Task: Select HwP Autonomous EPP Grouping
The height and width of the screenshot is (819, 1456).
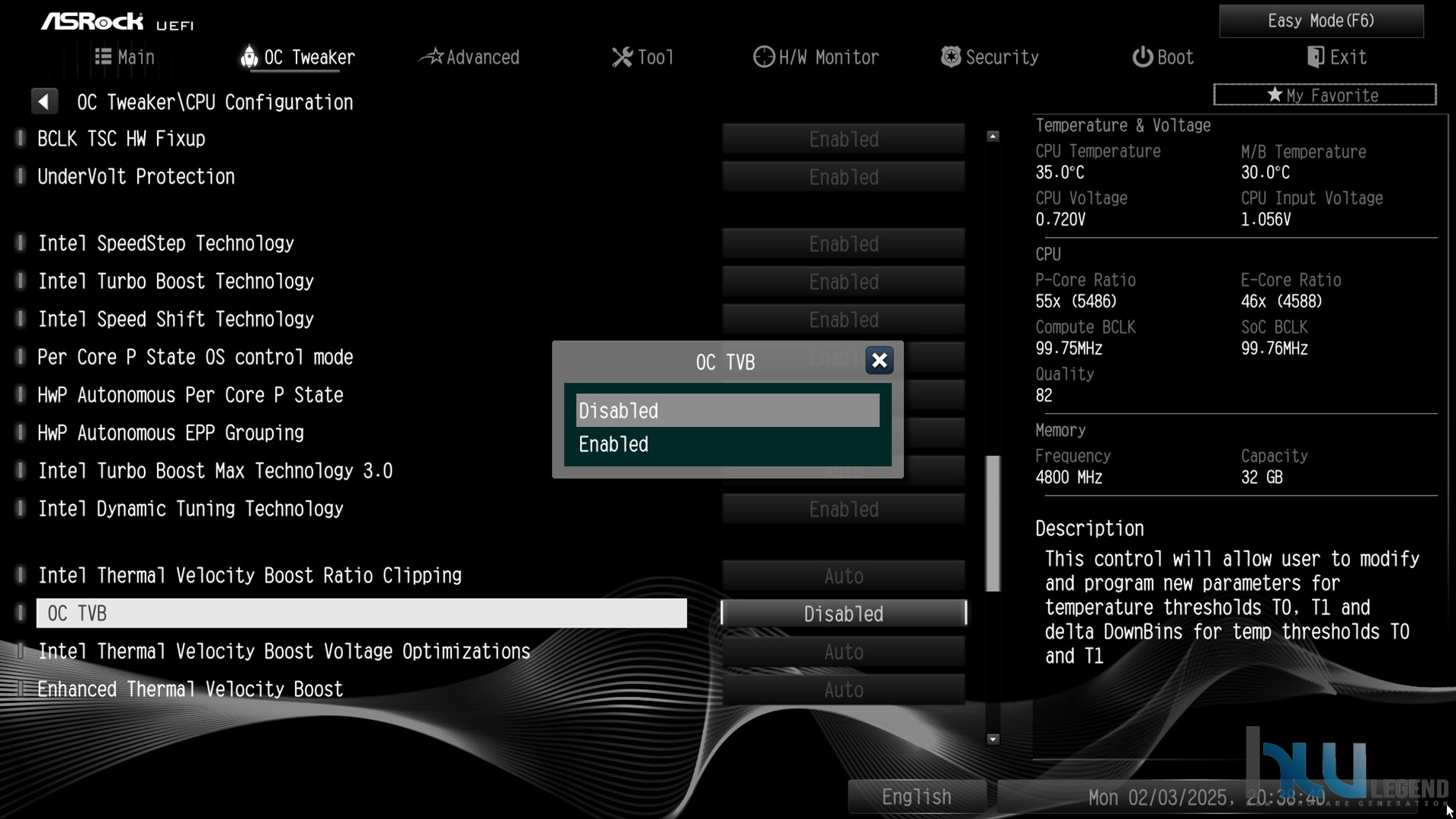Action: coord(171,433)
